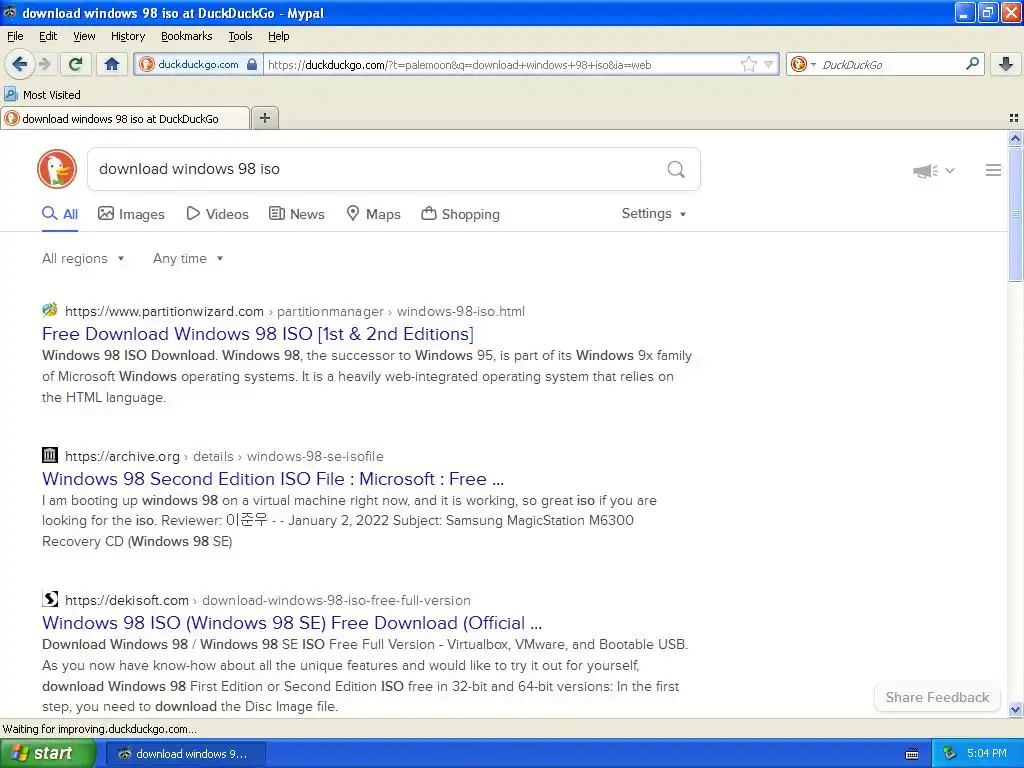
Task: Switch to Images results
Action: pos(131,214)
